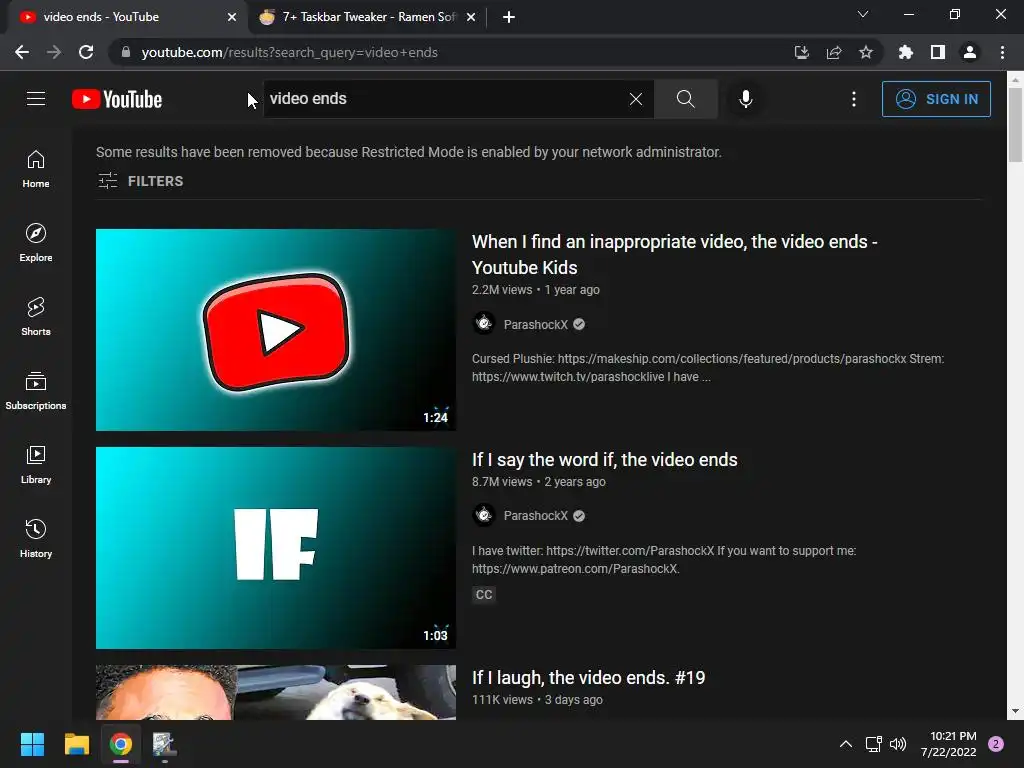The height and width of the screenshot is (768, 1024).
Task: Open the Windows Start menu
Action: 32,744
